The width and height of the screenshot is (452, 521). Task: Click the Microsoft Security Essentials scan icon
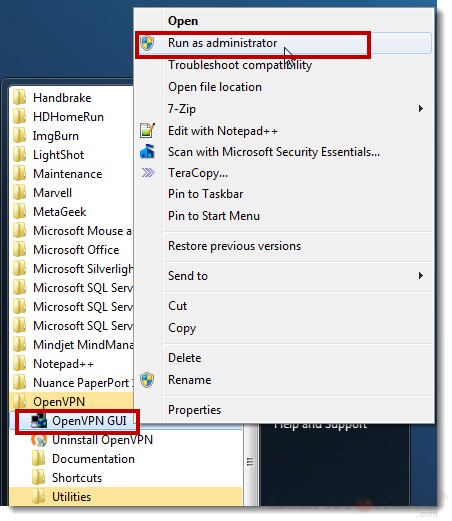[x=147, y=151]
